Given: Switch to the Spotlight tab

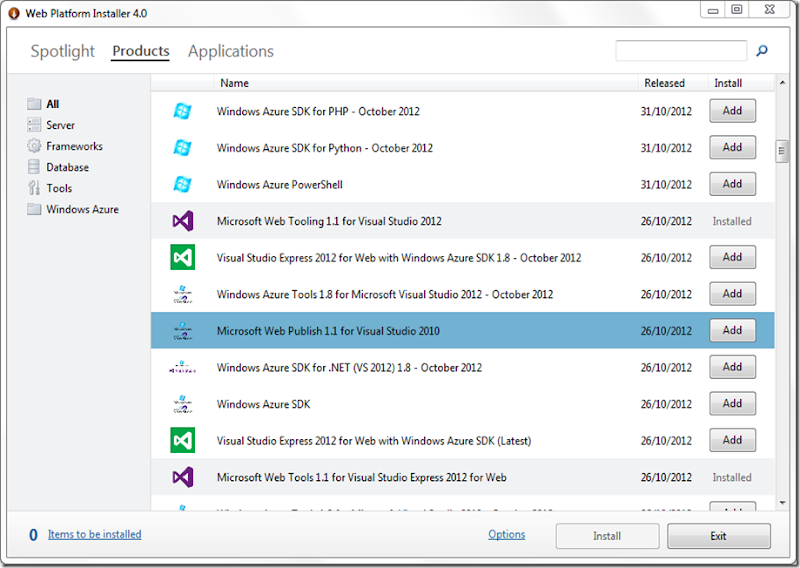Looking at the screenshot, I should click(x=63, y=51).
